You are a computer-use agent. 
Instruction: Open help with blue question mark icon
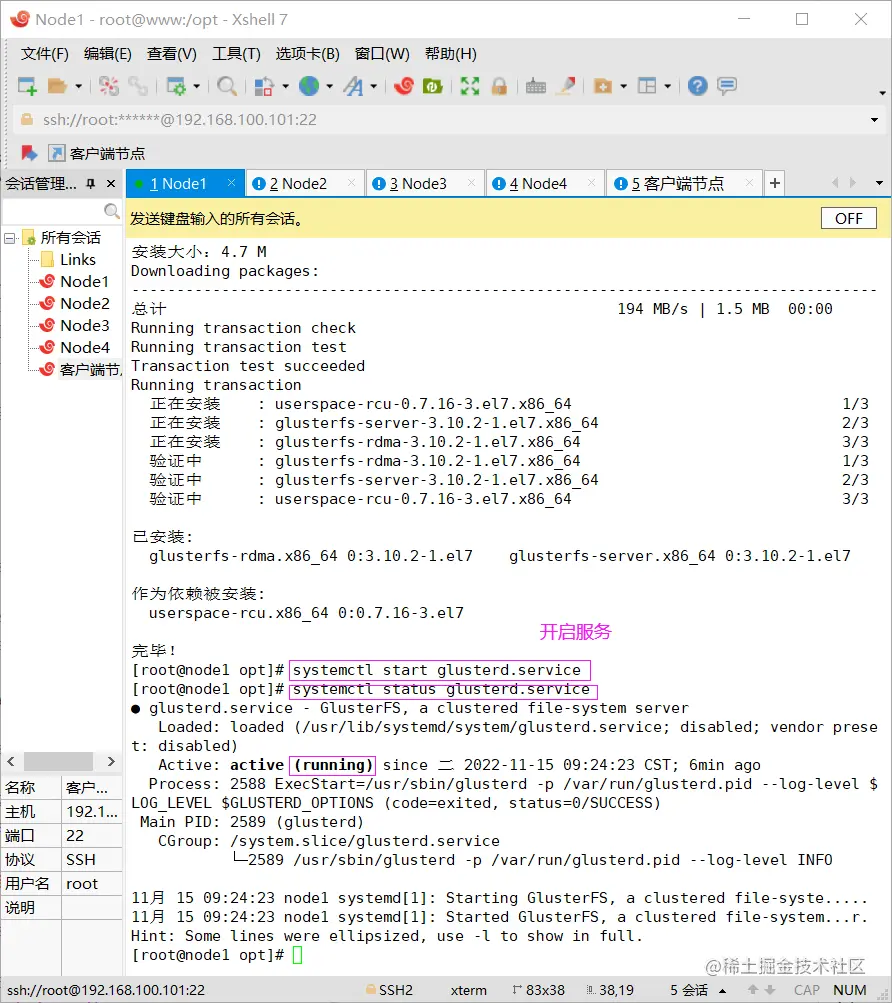click(697, 86)
